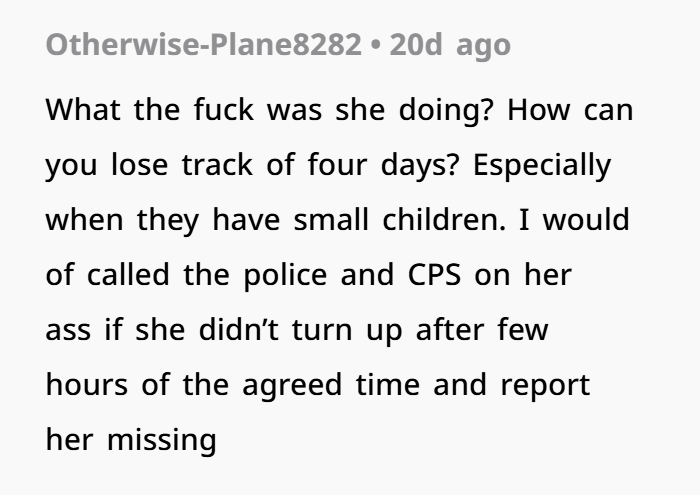Click the word 'track' in the second line
Image resolution: width=700 pixels, height=495 pixels.
pos(217,165)
